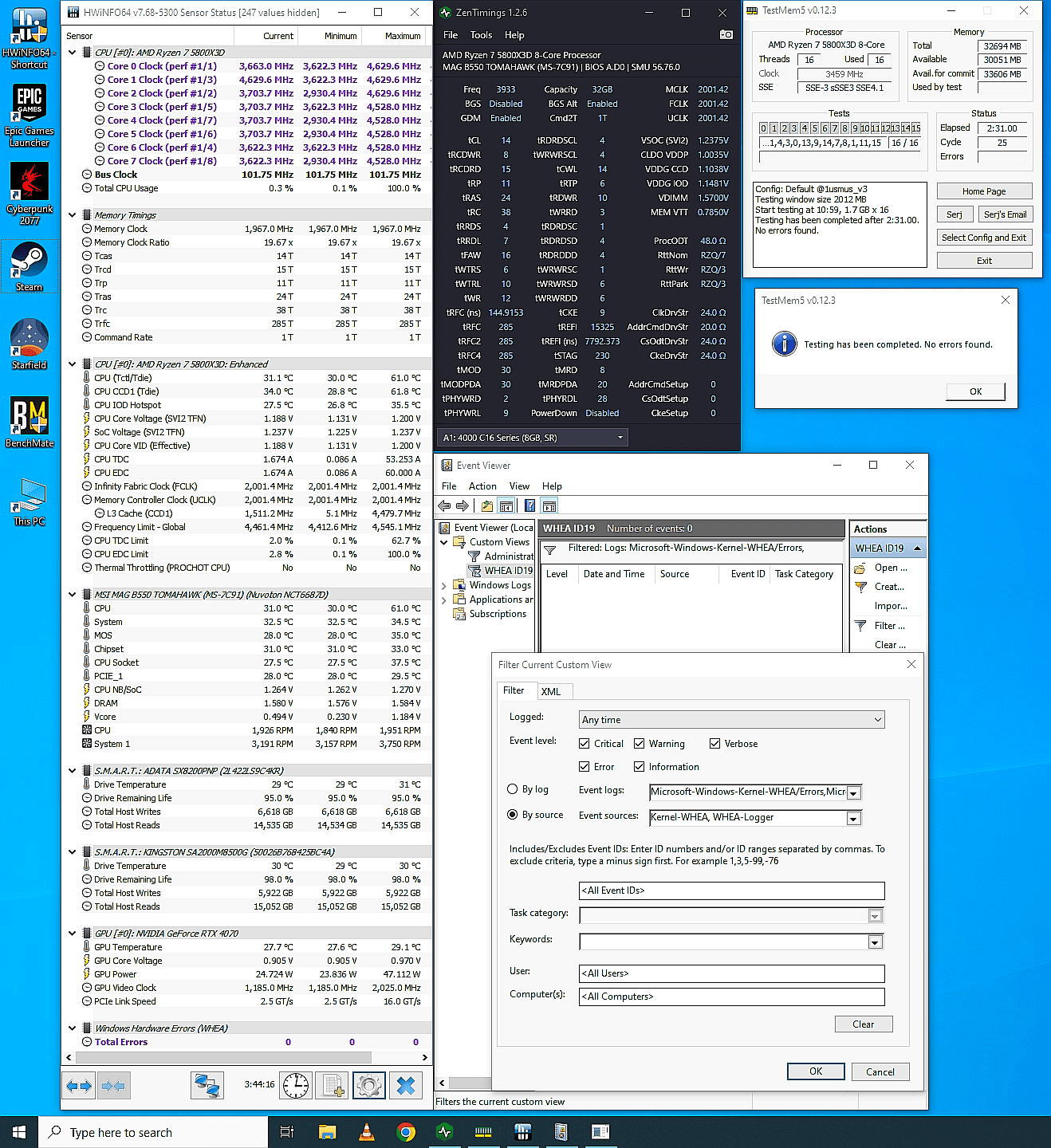Select By log radio button
This screenshot has height=1148, width=1051.
tap(513, 788)
